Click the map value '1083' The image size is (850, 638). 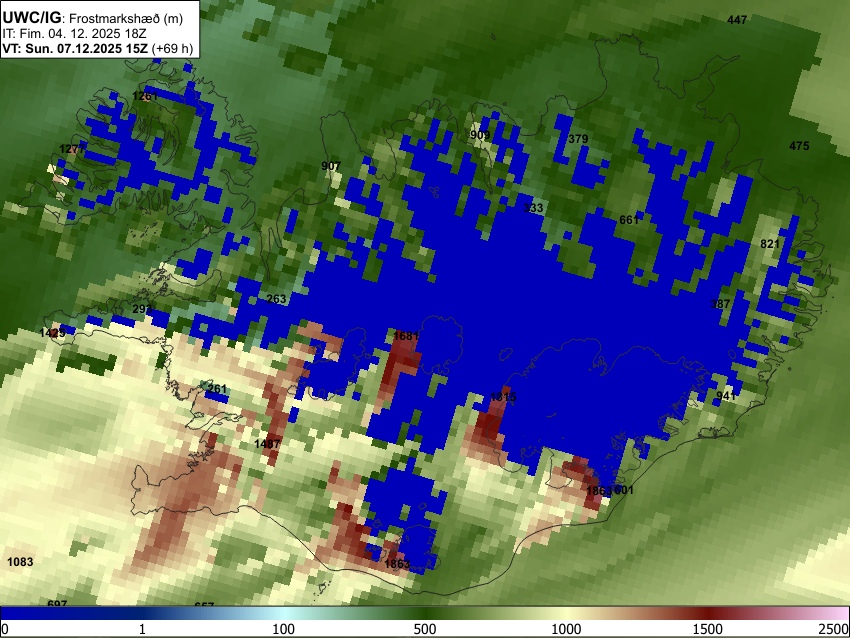click(20, 562)
